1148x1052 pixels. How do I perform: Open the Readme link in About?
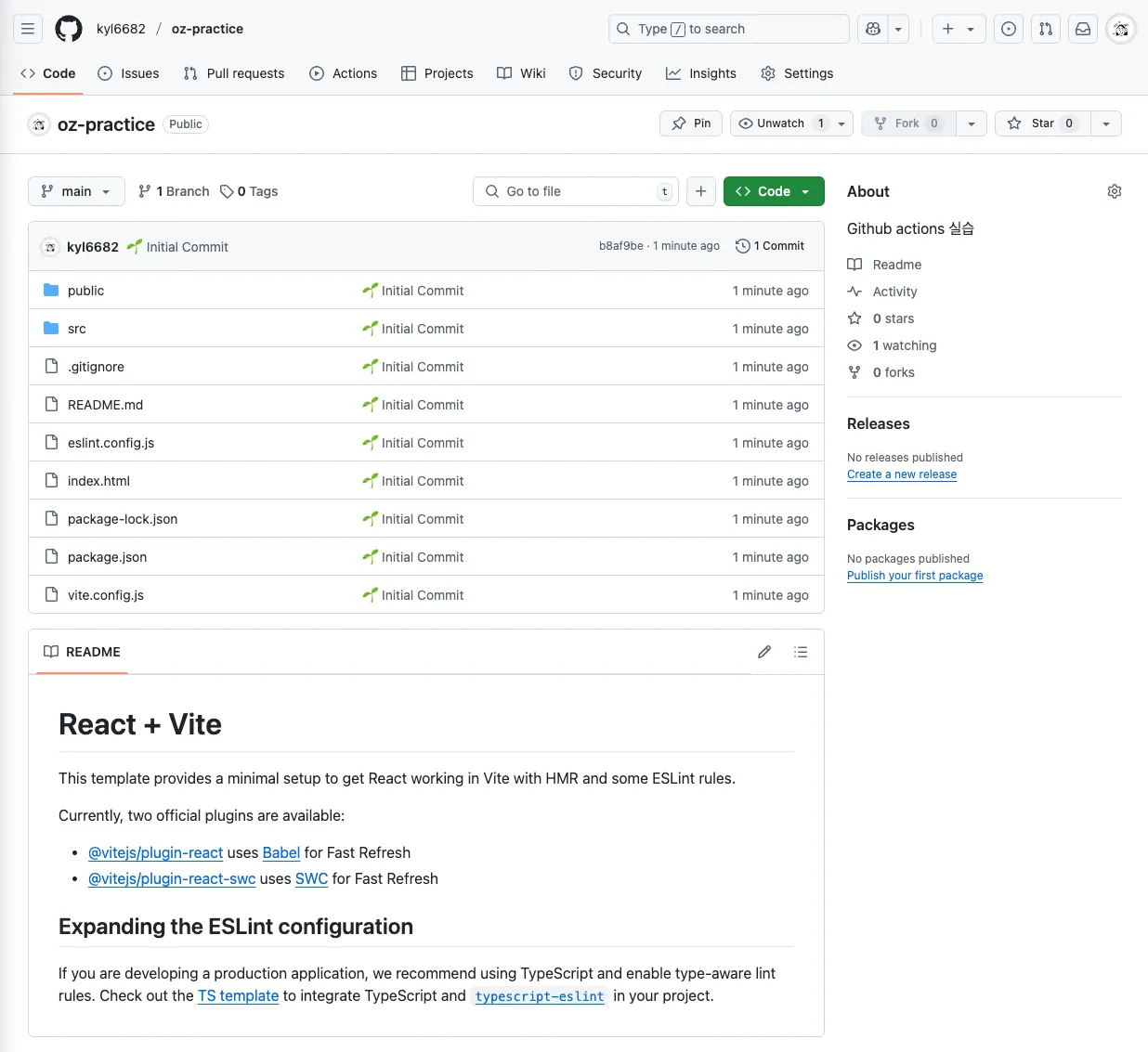(x=896, y=265)
